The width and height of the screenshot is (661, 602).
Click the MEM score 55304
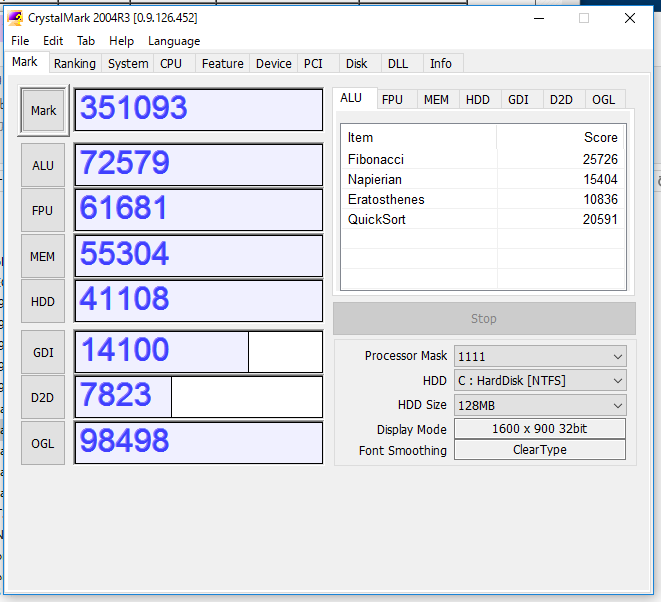point(199,256)
